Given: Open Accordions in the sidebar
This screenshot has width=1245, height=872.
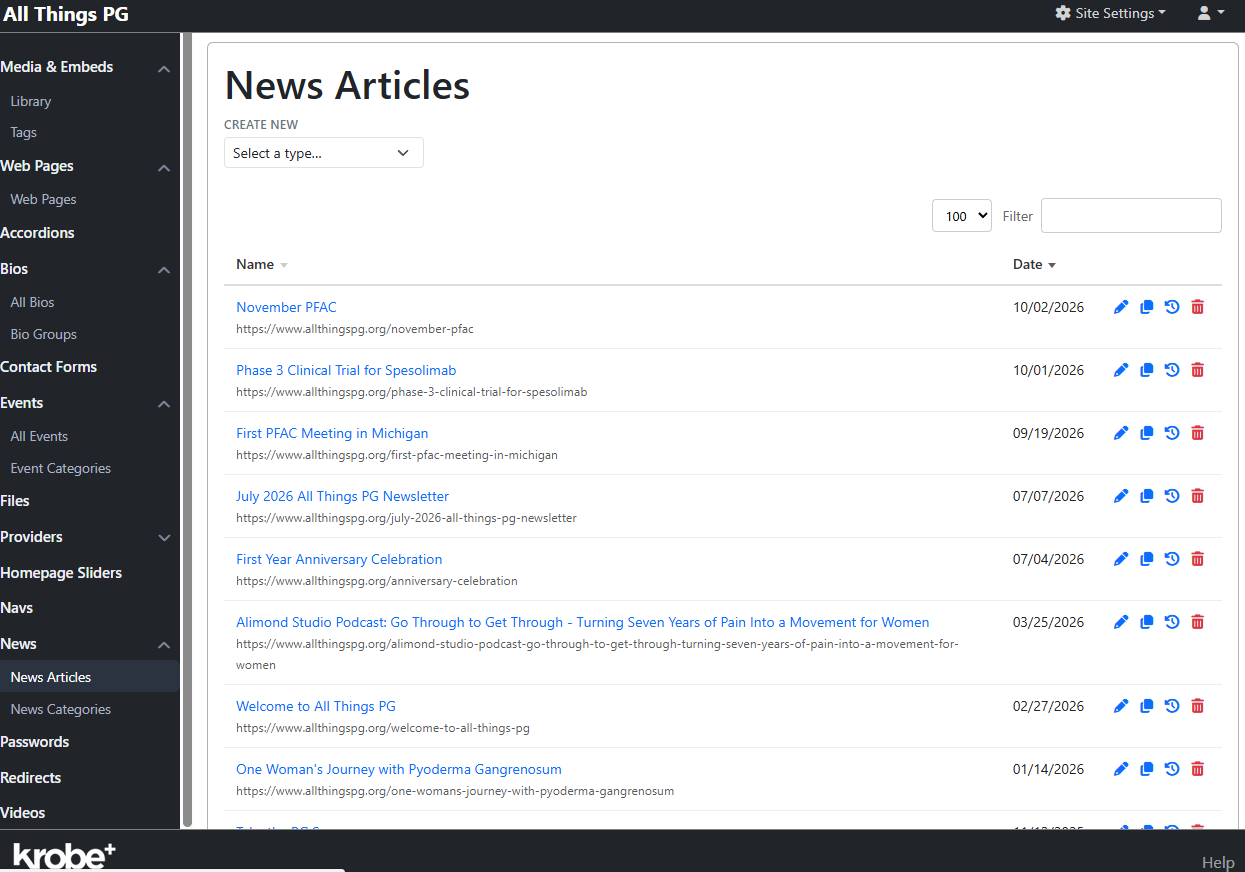Looking at the screenshot, I should pos(37,232).
